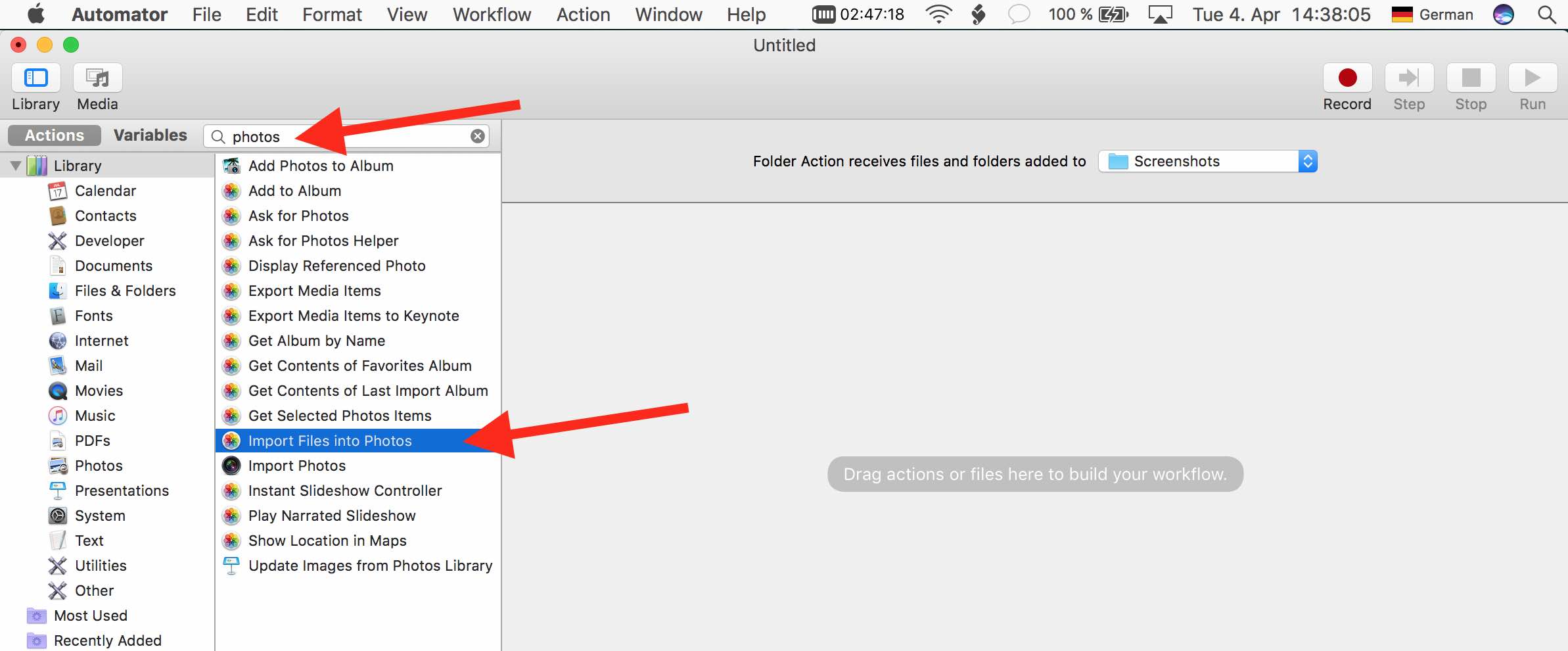The image size is (1568, 651).
Task: Toggle the Library panel toolbar button
Action: 36,78
